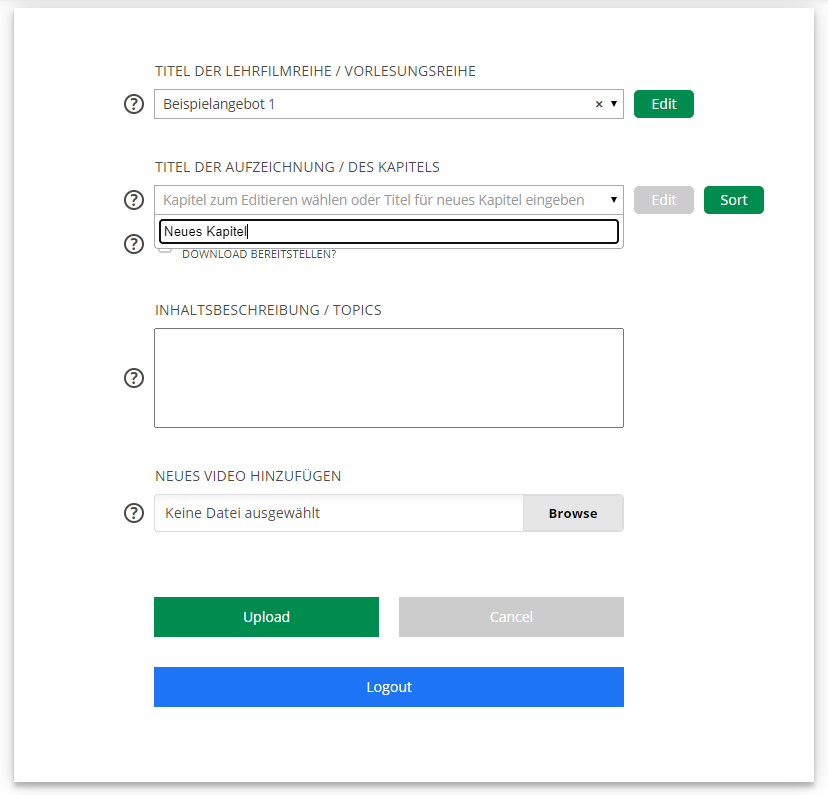The height and width of the screenshot is (795, 828).
Task: Click the Sort button
Action: (x=733, y=200)
